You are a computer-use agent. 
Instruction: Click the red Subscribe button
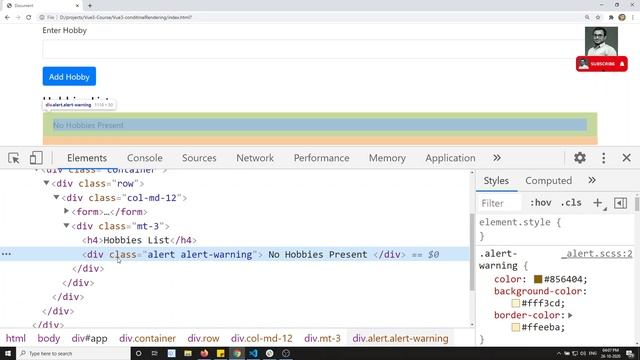[x=602, y=64]
